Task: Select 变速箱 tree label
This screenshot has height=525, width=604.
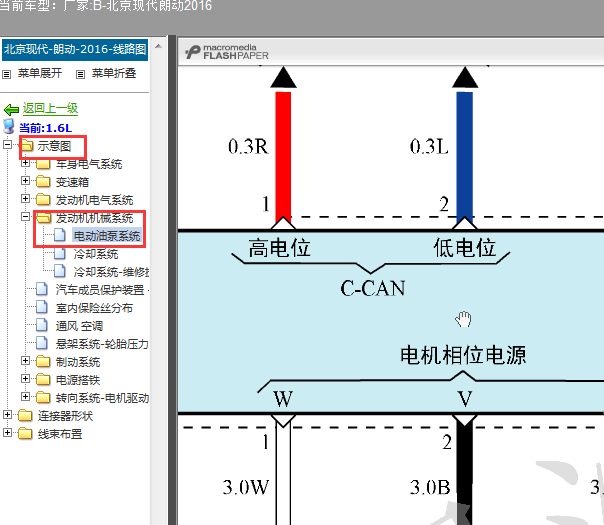Action: click(72, 182)
